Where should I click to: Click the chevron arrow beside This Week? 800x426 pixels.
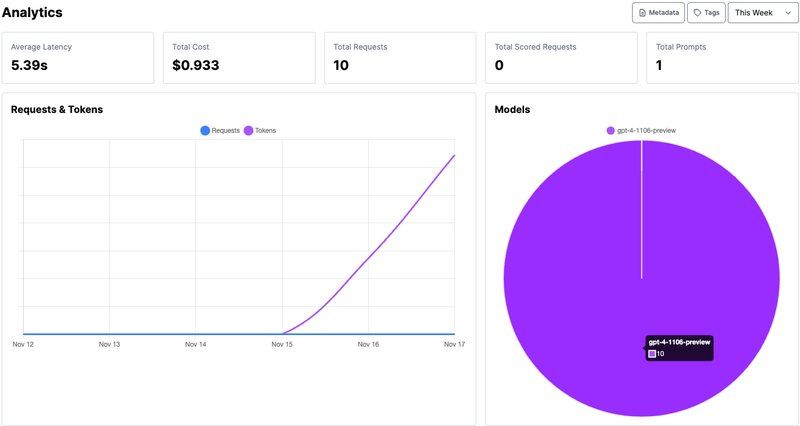tap(788, 13)
